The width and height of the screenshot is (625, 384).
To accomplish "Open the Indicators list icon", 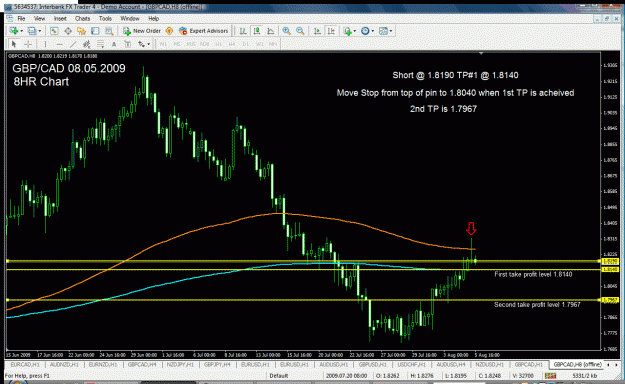I will [x=348, y=31].
